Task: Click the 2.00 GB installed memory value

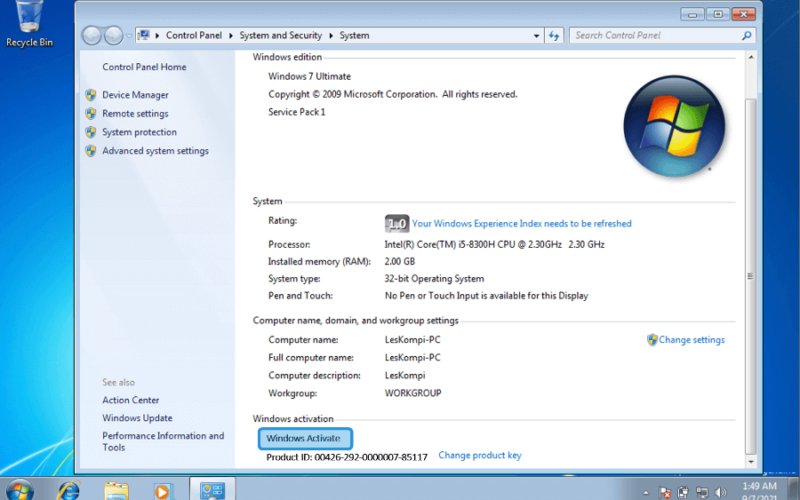Action: [x=399, y=261]
